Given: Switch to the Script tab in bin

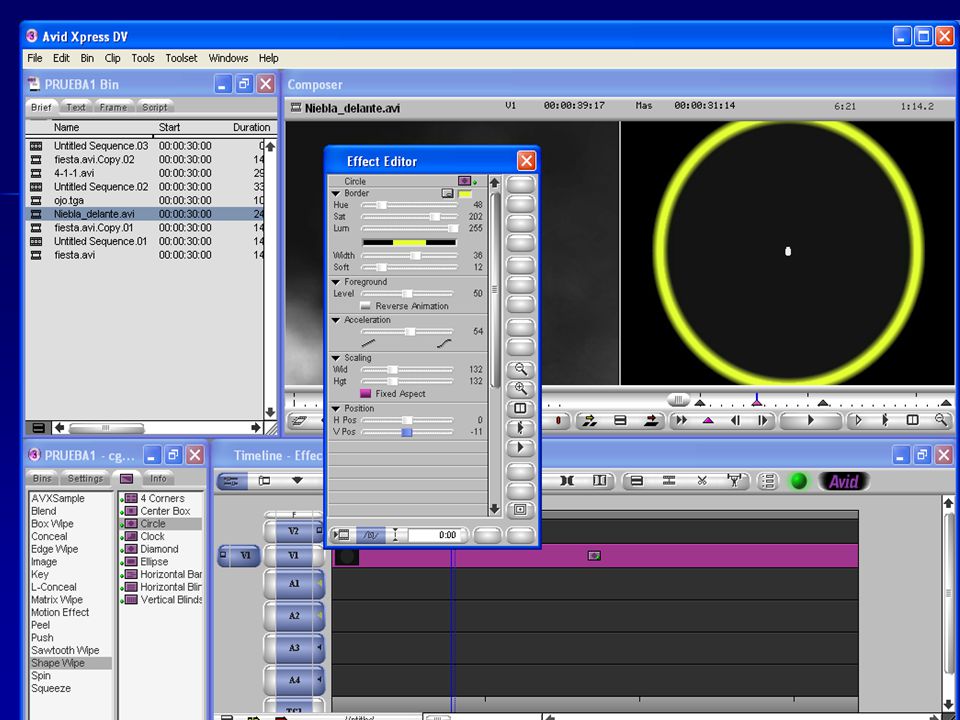Looking at the screenshot, I should click(x=154, y=107).
